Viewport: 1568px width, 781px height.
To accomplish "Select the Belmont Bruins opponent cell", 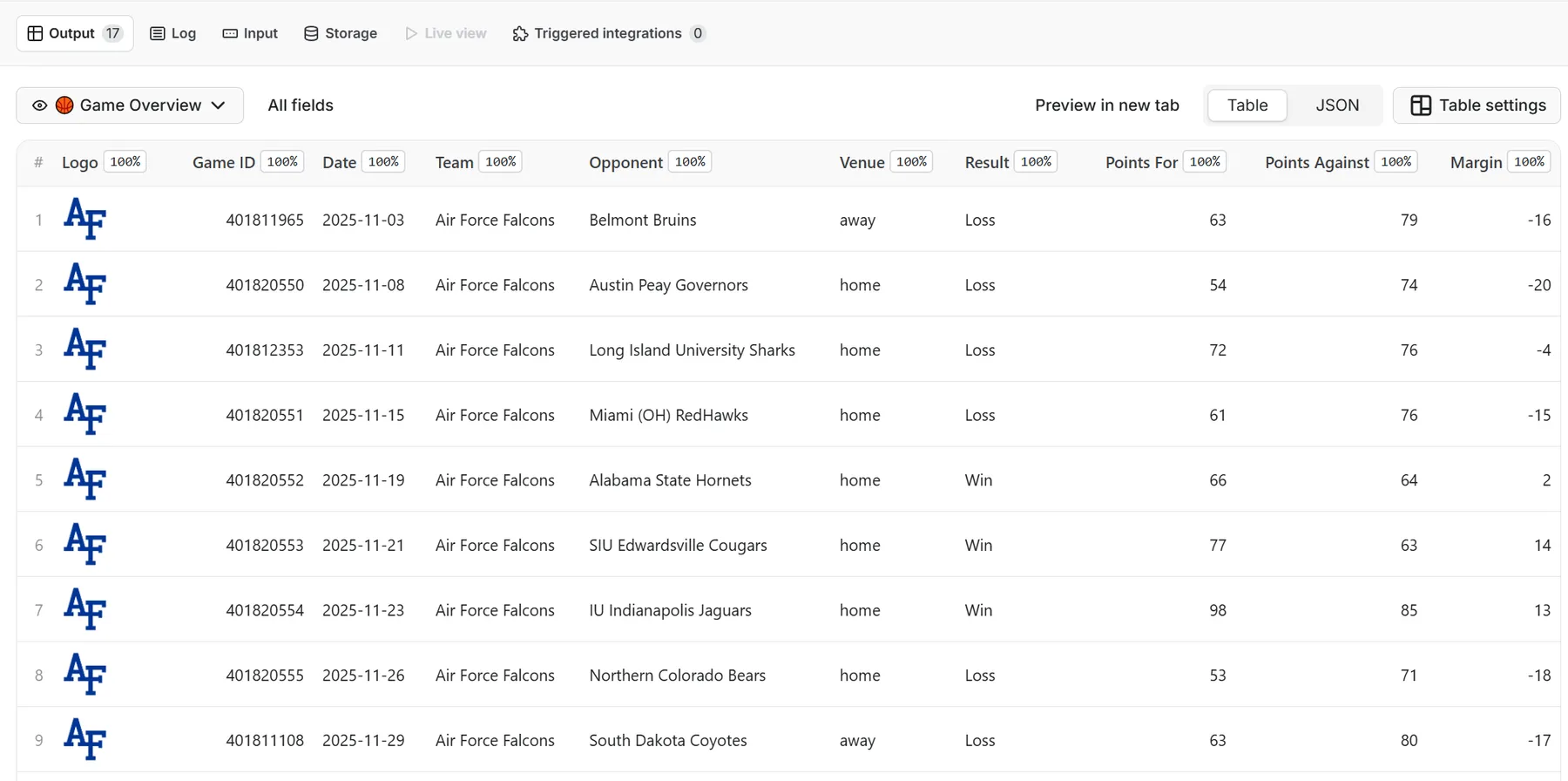I will pyautogui.click(x=643, y=220).
